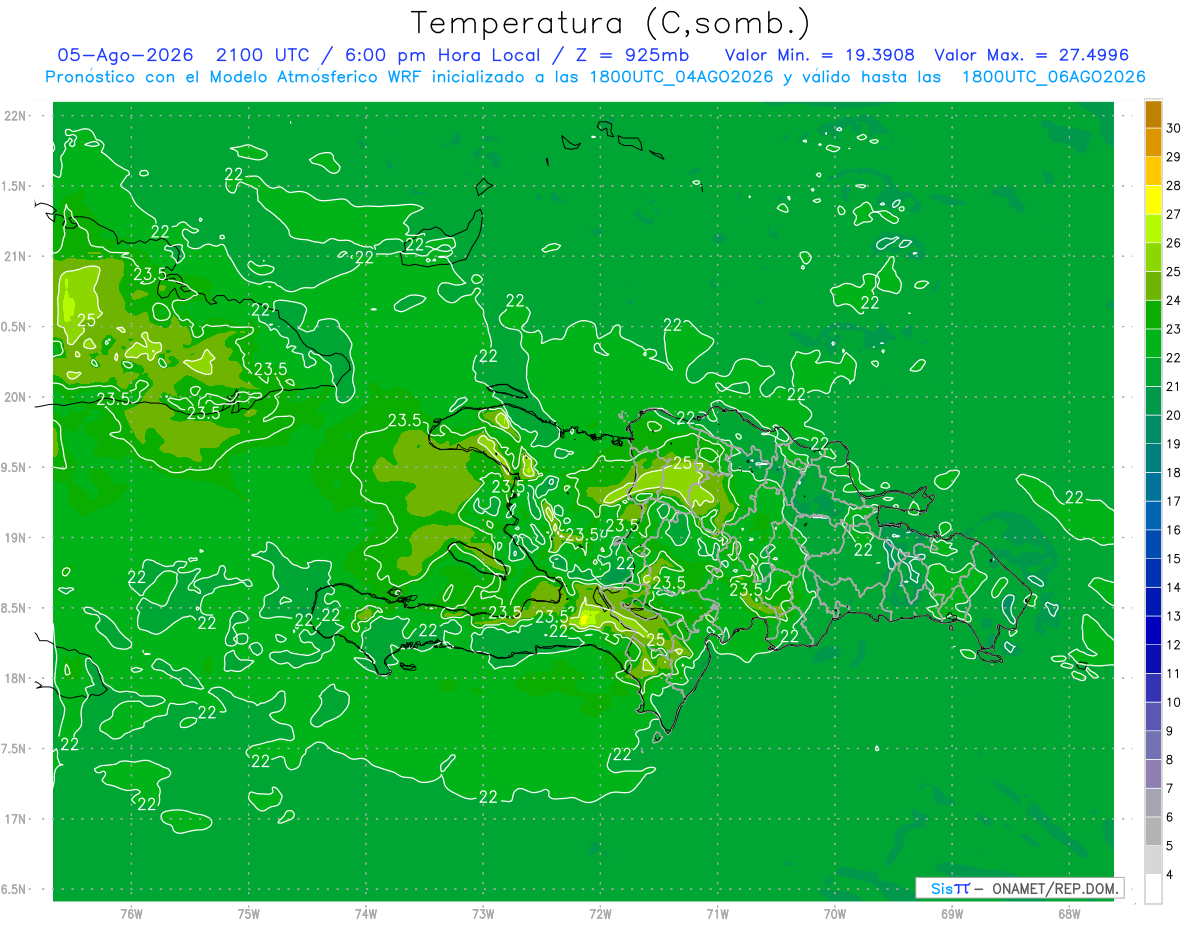Click the '13' label on the colorbar
The width and height of the screenshot is (1200, 927).
1174,616
